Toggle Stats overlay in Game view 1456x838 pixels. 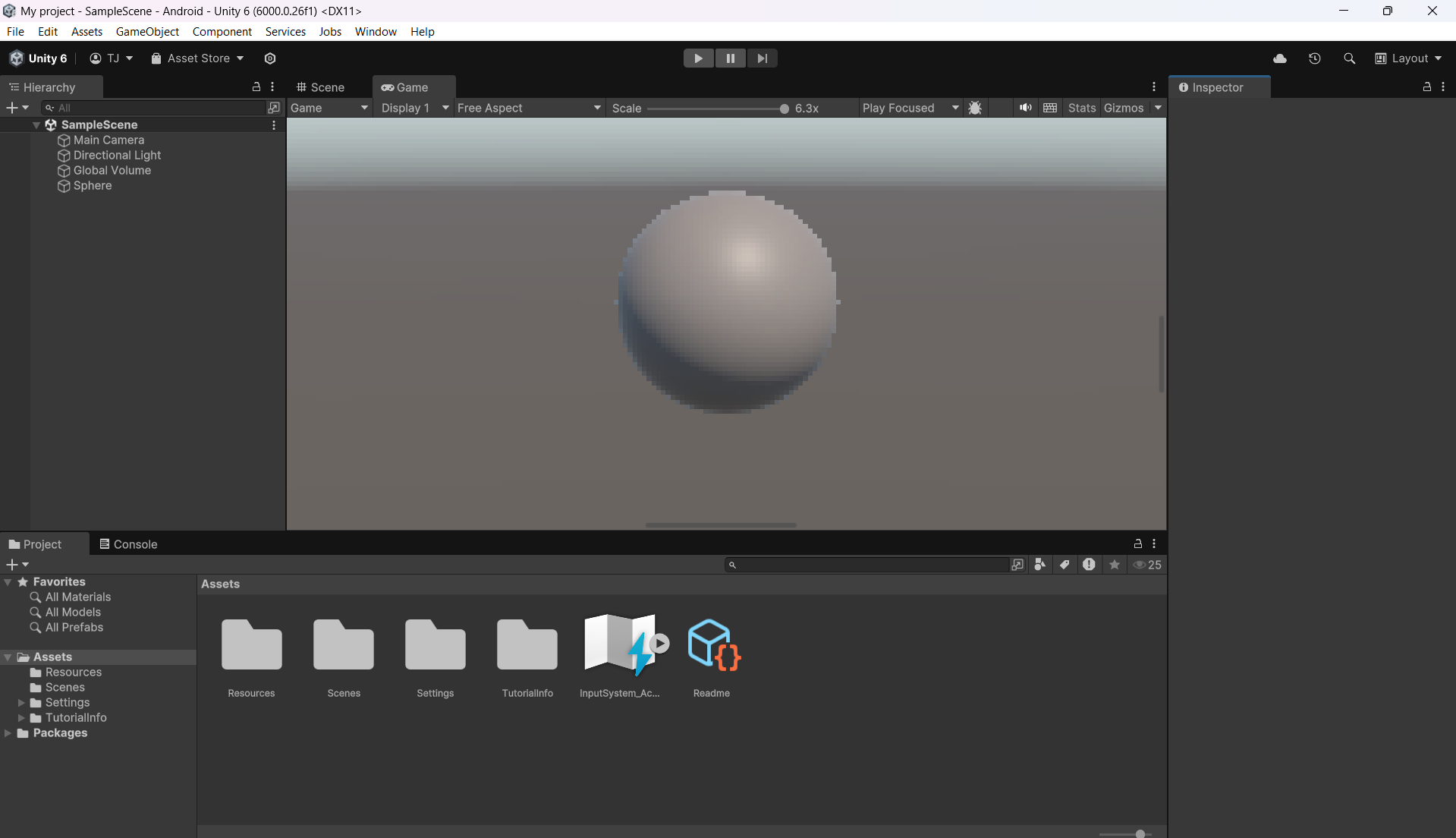coord(1082,108)
